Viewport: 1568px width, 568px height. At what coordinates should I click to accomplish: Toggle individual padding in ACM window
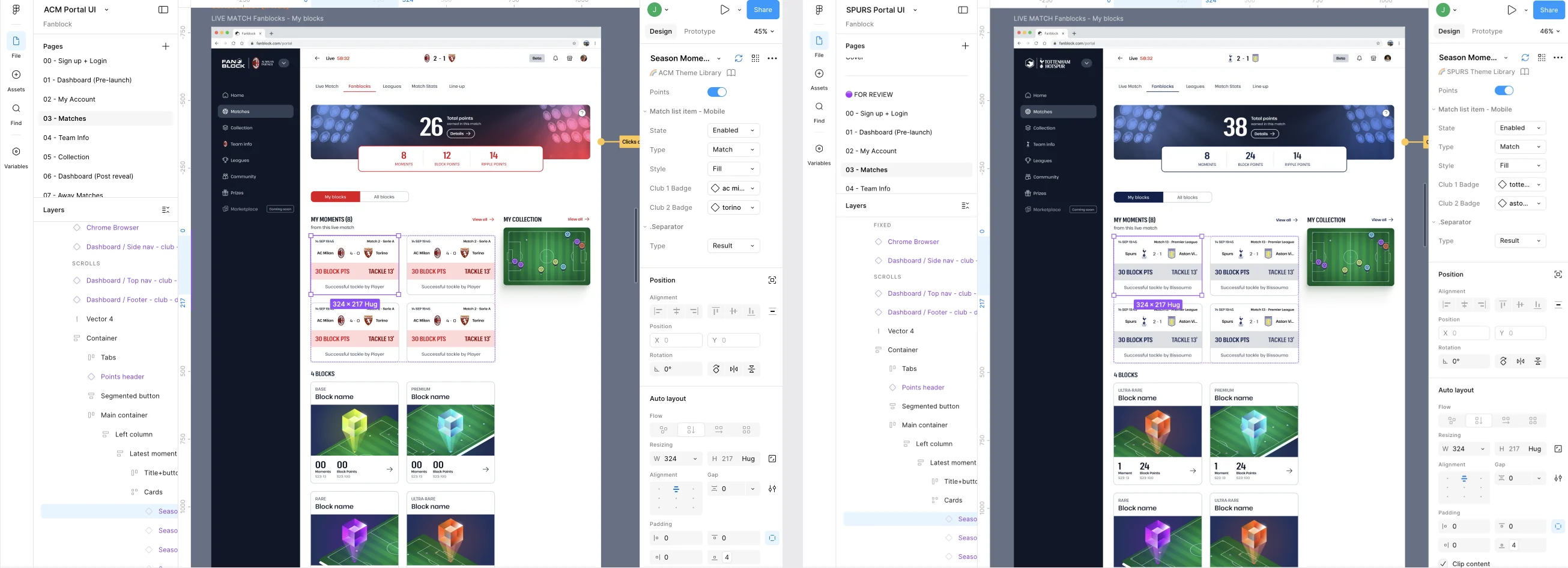click(x=772, y=538)
